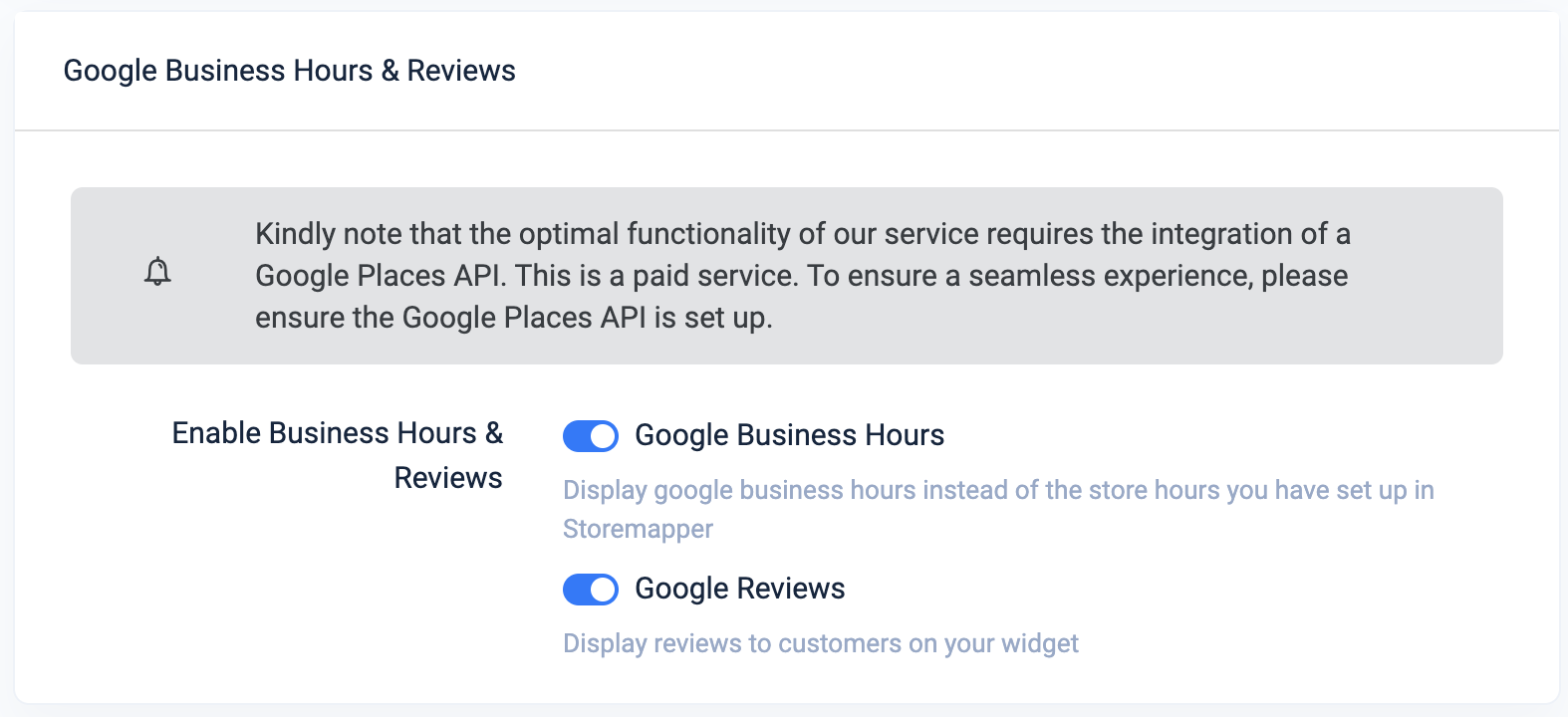Image resolution: width=1568 pixels, height=717 pixels.
Task: Select the Storemapper hours description text
Action: point(998,509)
